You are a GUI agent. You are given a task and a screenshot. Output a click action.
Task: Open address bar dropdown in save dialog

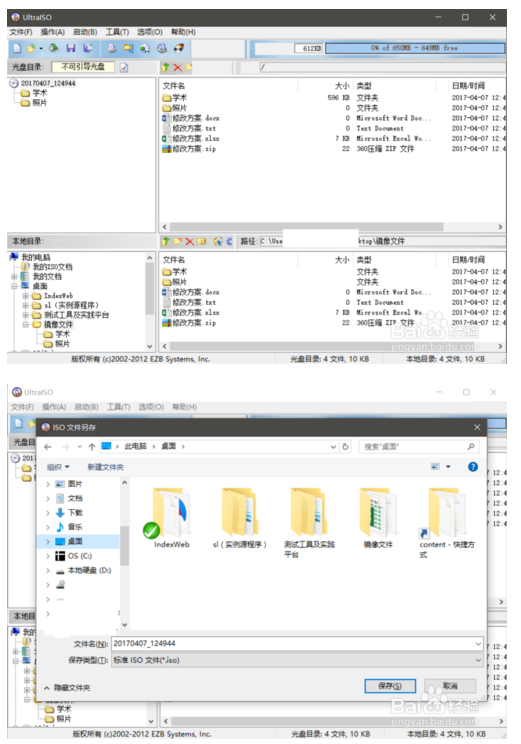[x=333, y=446]
